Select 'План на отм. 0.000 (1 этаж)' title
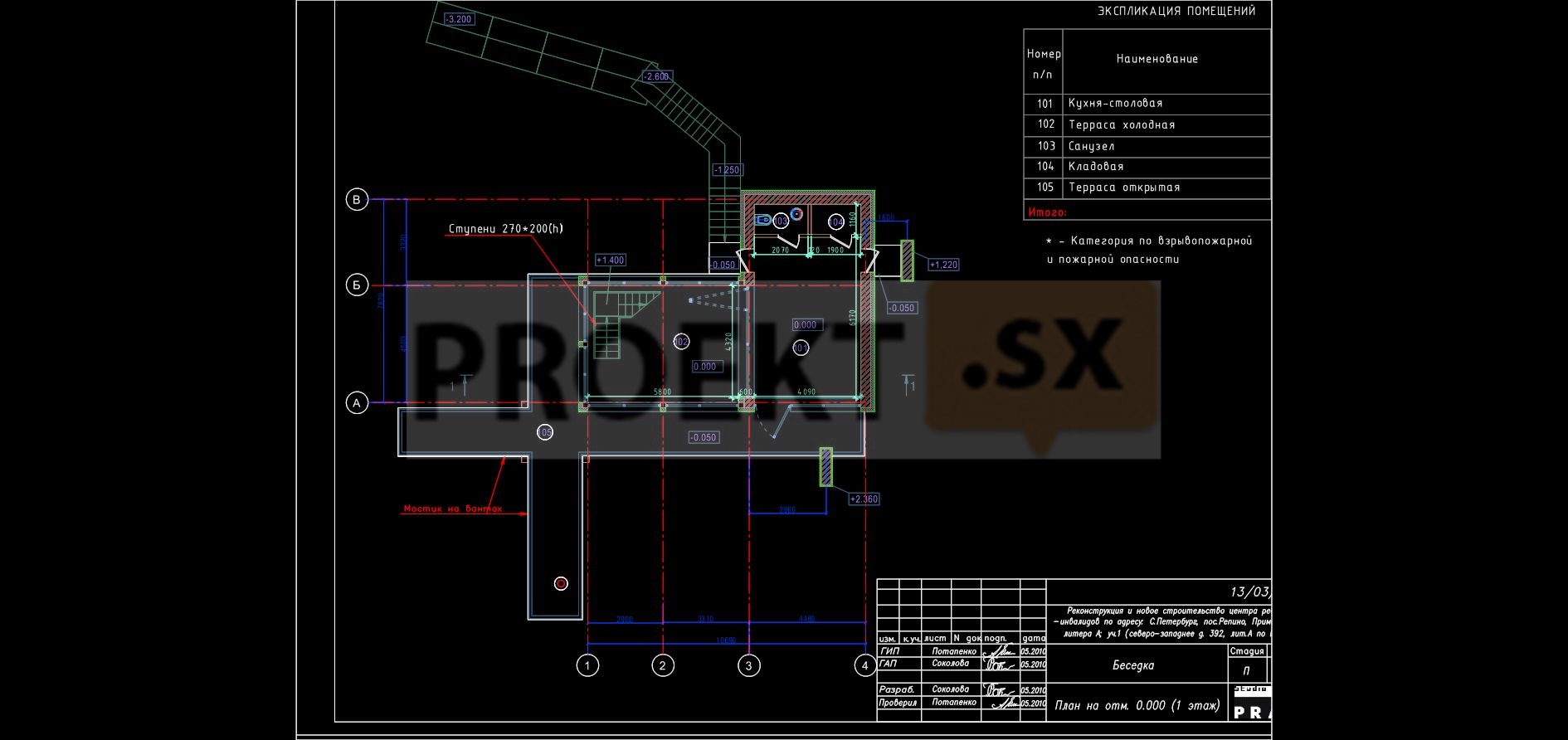Screen dimensions: 1568x740 tap(1137, 706)
